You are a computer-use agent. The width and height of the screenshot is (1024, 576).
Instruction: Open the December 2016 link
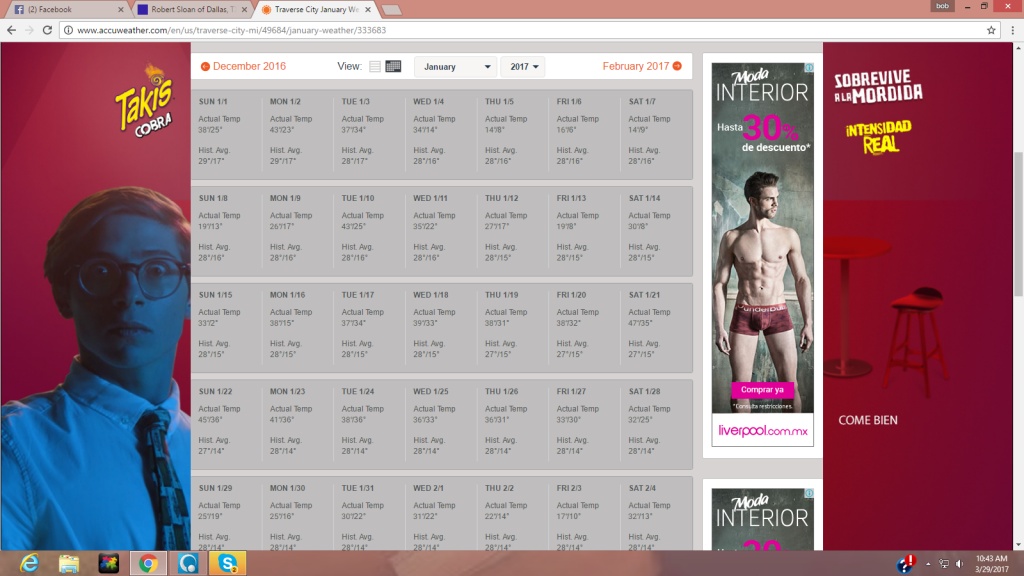249,67
